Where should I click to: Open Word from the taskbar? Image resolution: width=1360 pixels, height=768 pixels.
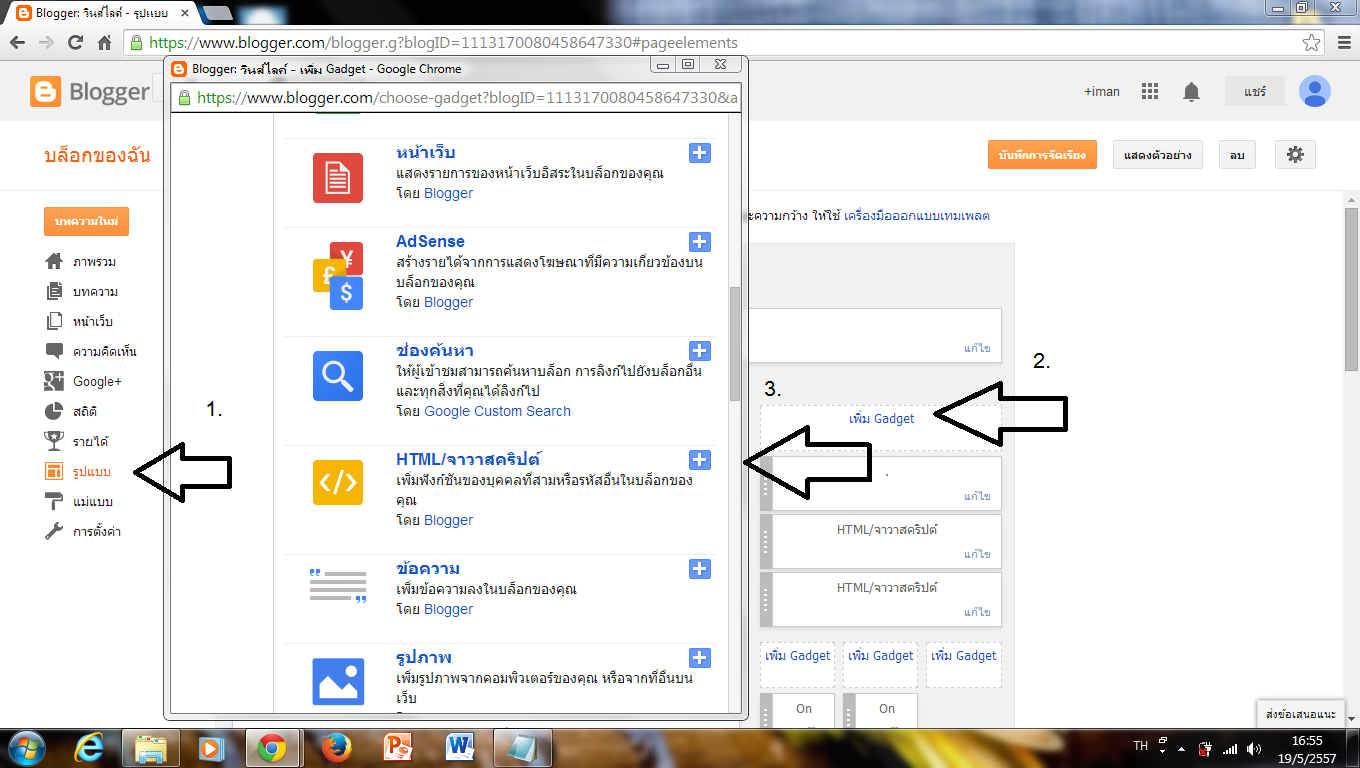[x=461, y=747]
